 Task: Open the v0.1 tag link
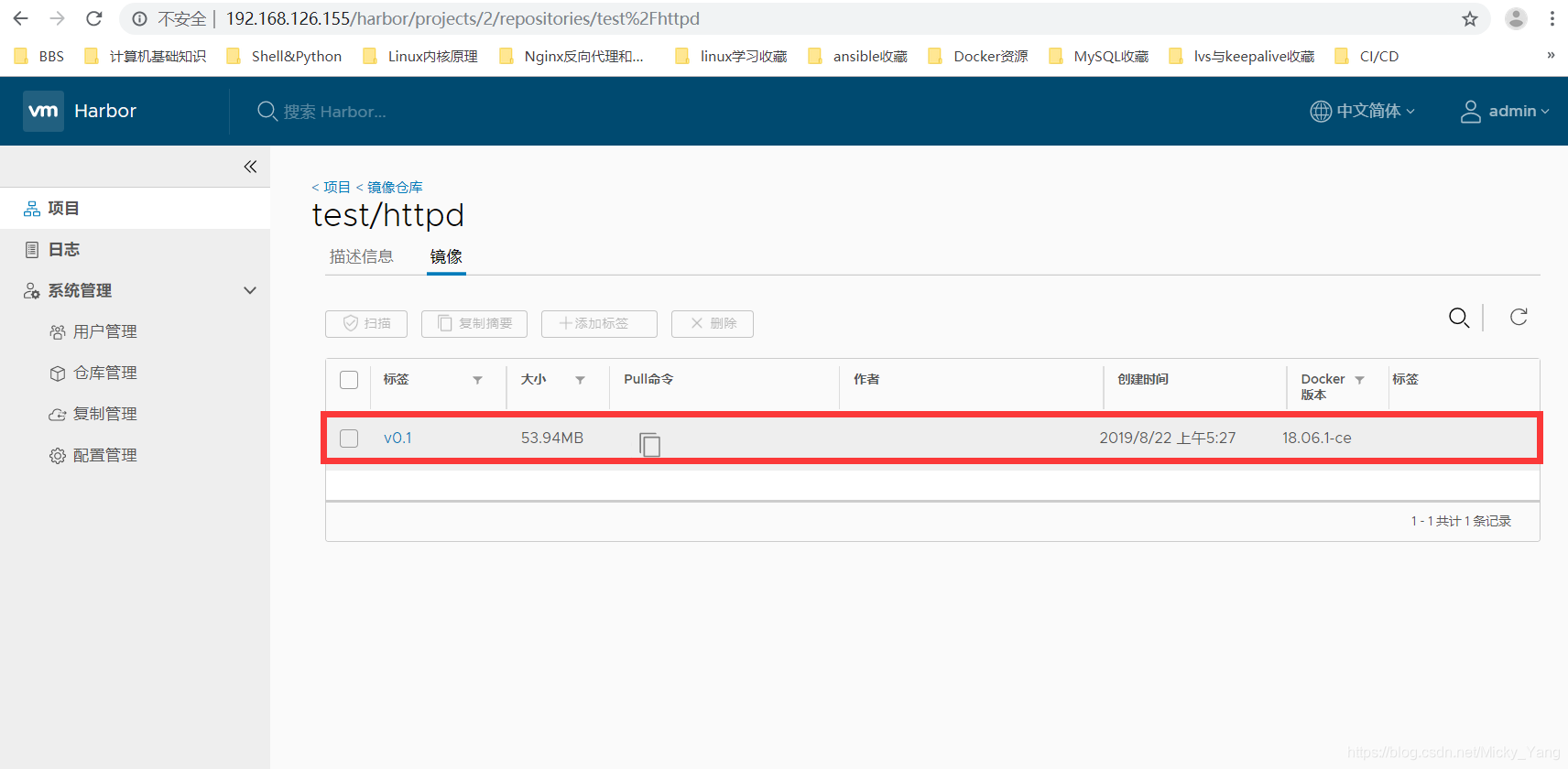[397, 439]
